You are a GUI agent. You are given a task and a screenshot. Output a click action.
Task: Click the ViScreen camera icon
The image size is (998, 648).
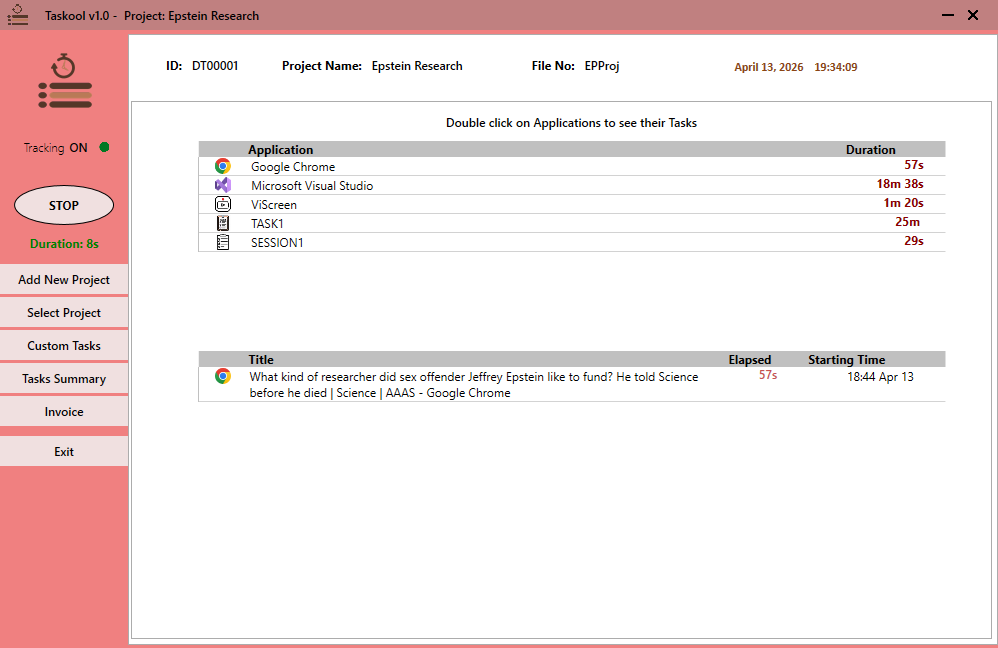(222, 204)
